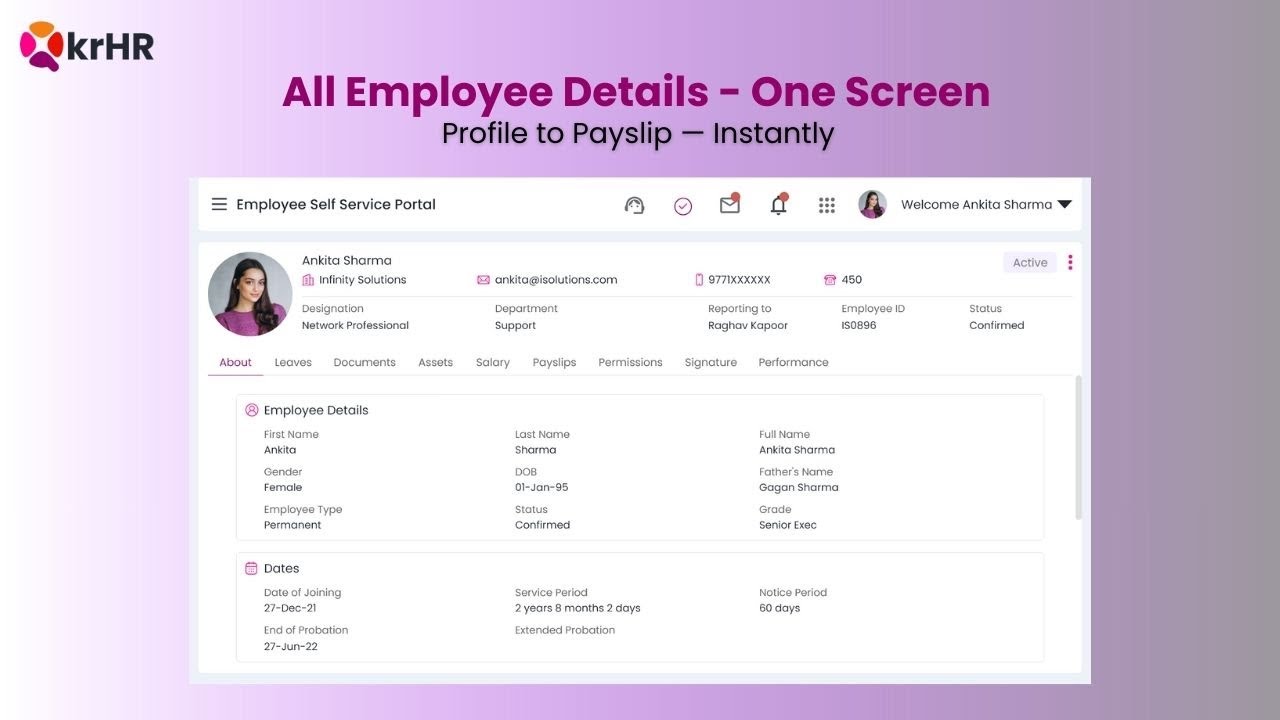Viewport: 1280px width, 720px height.
Task: Click the company building icon near Infinity Solutions
Action: coord(308,280)
